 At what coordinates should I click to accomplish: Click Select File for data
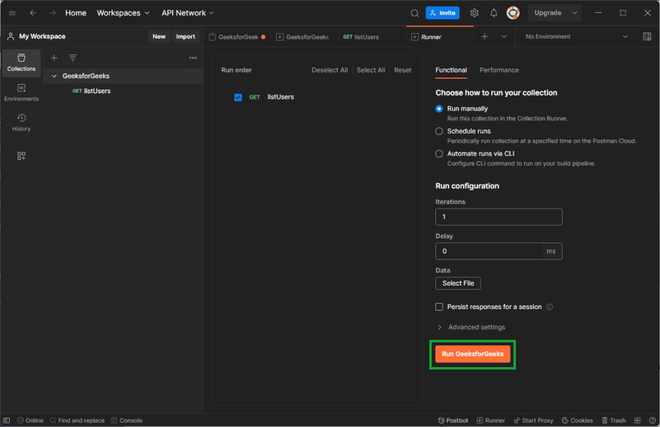pos(458,283)
